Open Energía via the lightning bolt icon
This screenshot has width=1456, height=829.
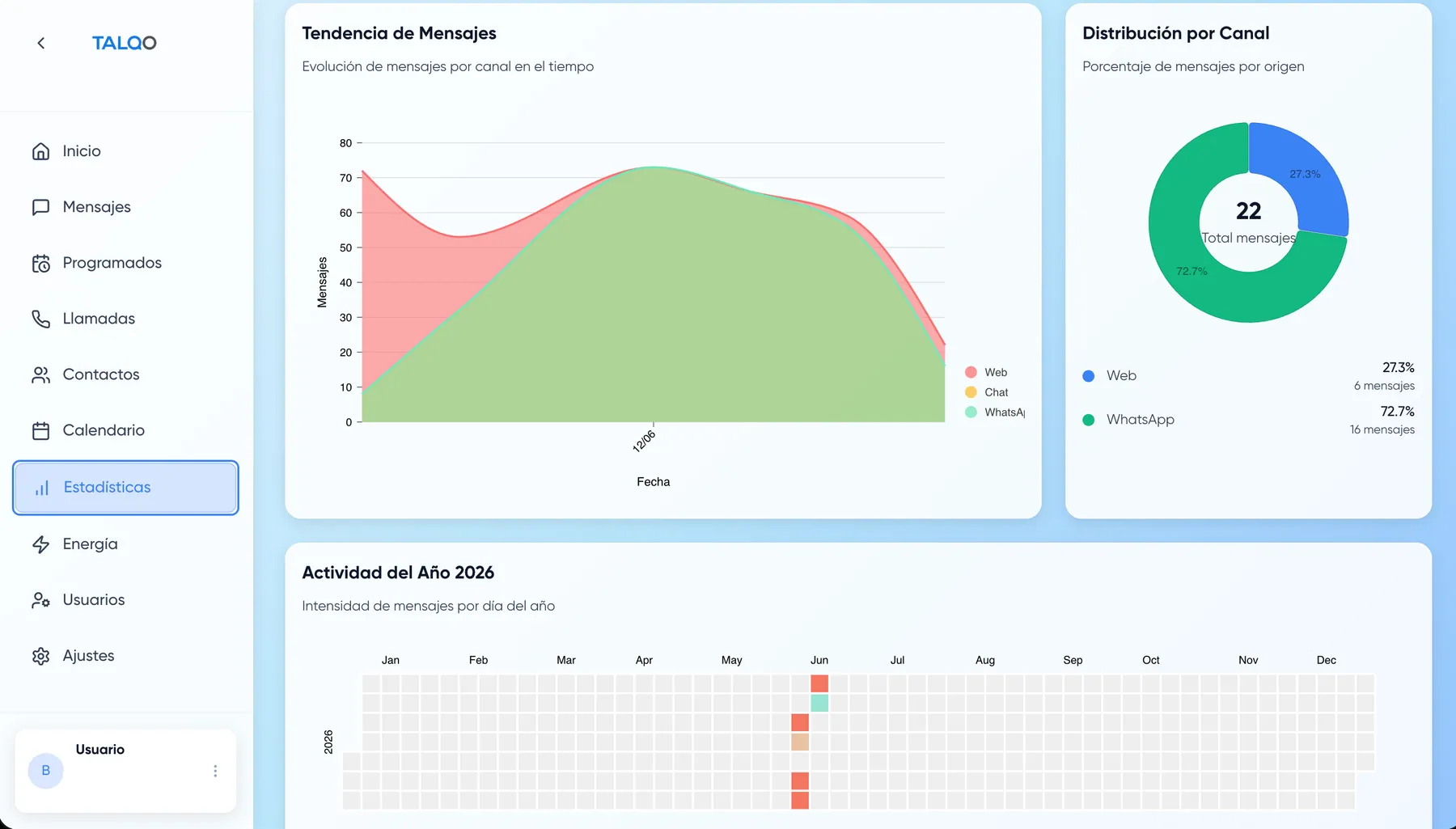40,544
